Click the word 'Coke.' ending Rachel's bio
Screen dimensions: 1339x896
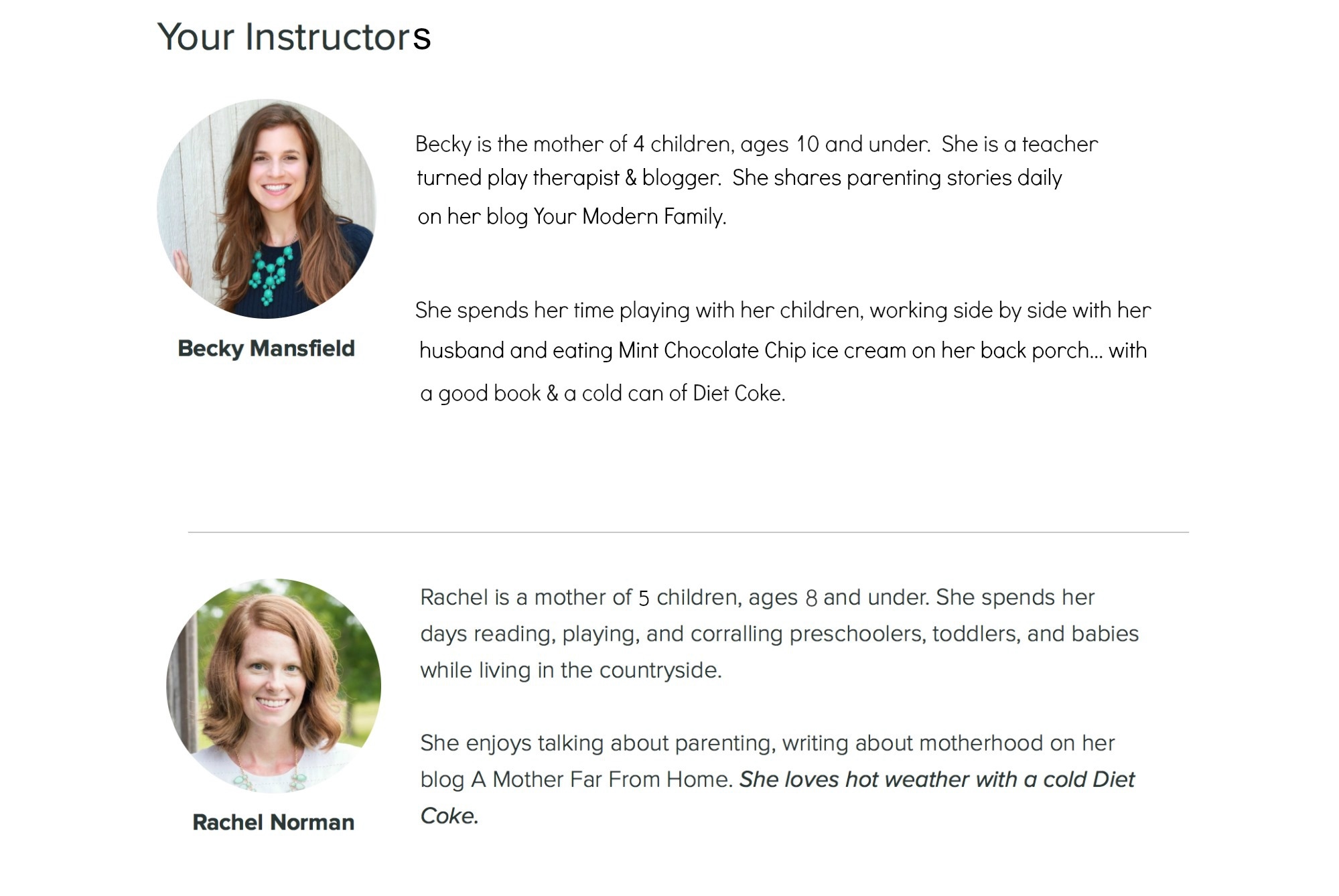[x=449, y=816]
